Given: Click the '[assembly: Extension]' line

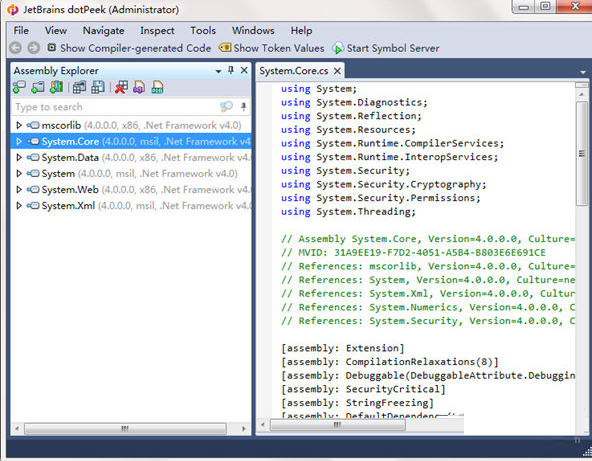Looking at the screenshot, I should [343, 348].
